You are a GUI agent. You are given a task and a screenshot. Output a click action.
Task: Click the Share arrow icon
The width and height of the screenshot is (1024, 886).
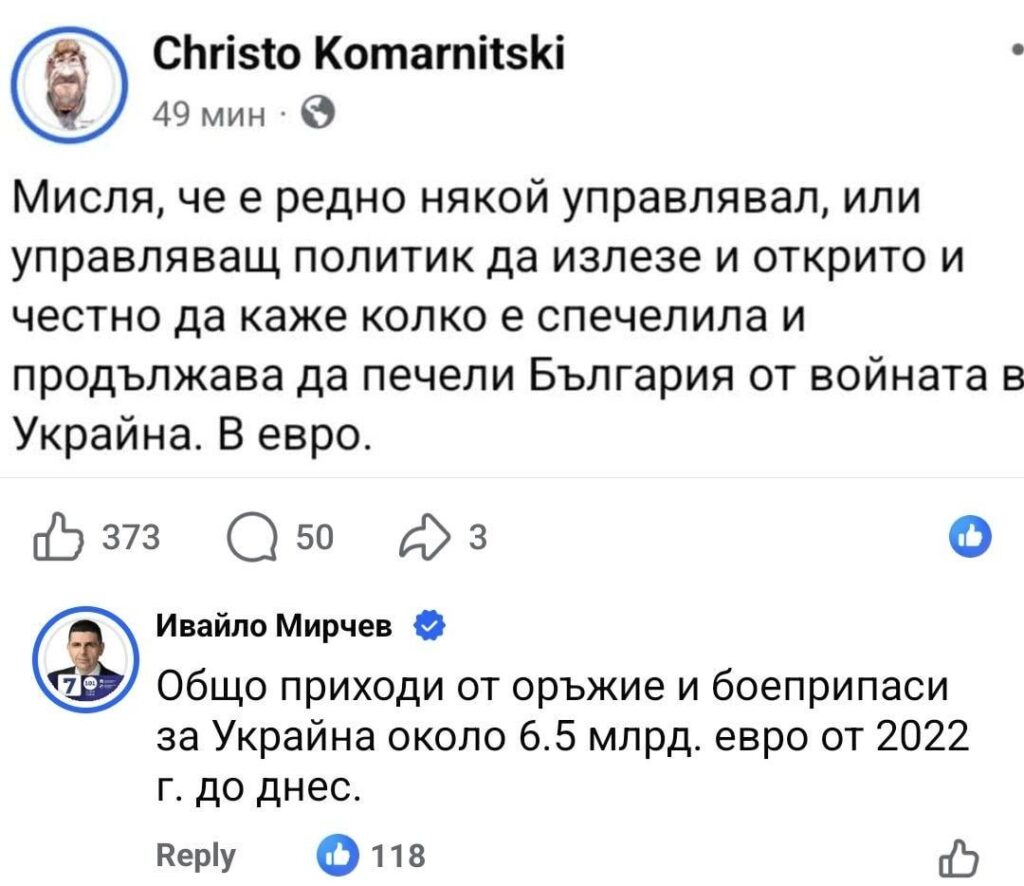[425, 537]
